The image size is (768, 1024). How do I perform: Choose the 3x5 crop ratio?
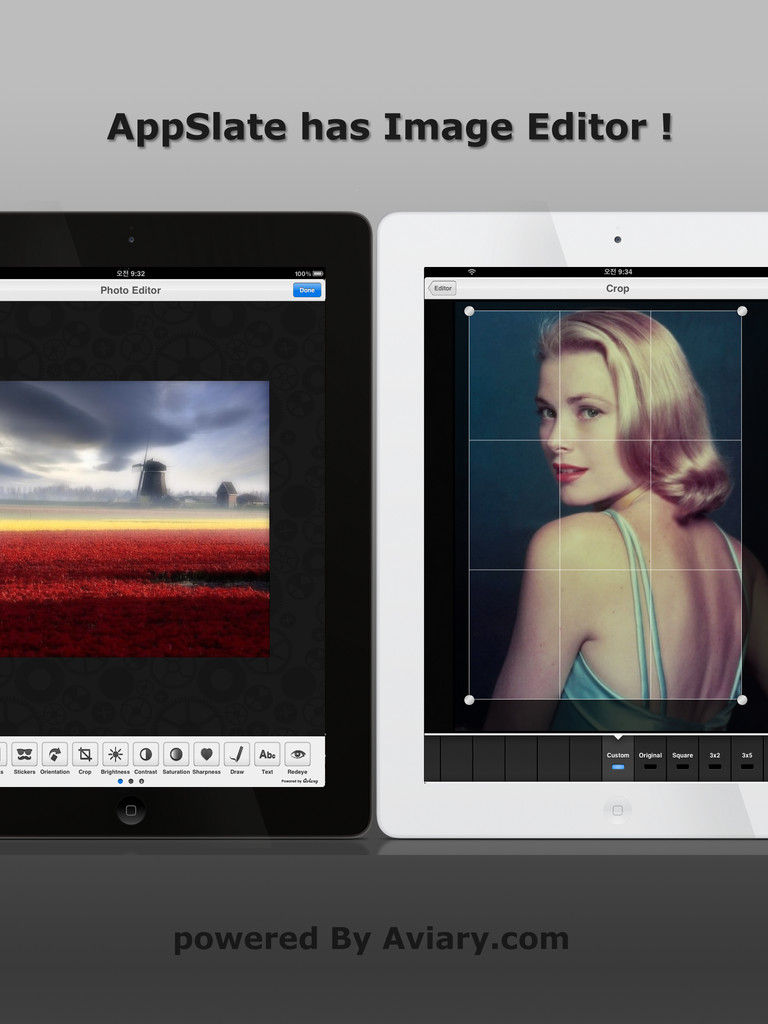tap(747, 759)
